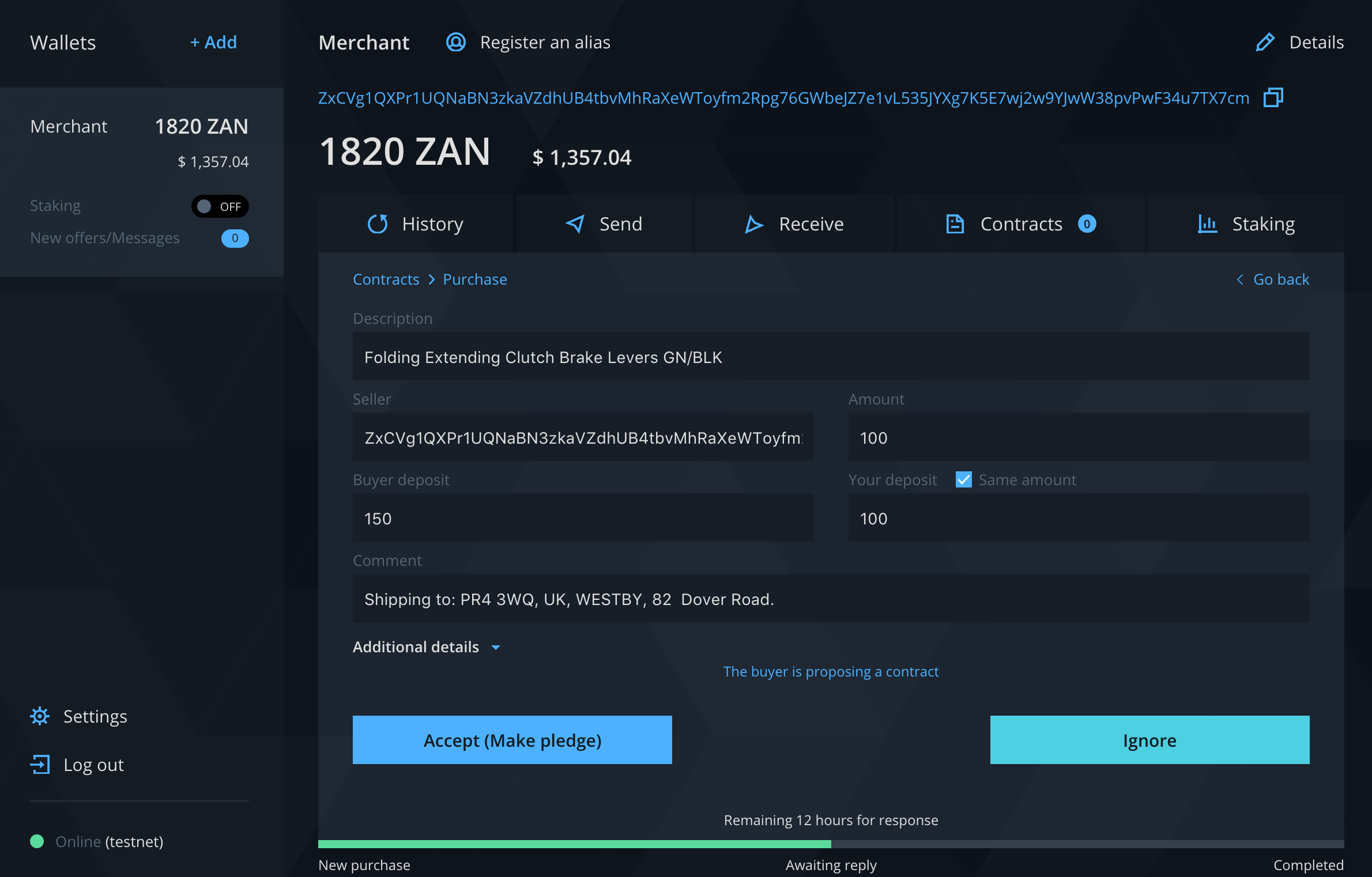Uncheck the Same amount checkbox
1372x877 pixels.
click(963, 479)
